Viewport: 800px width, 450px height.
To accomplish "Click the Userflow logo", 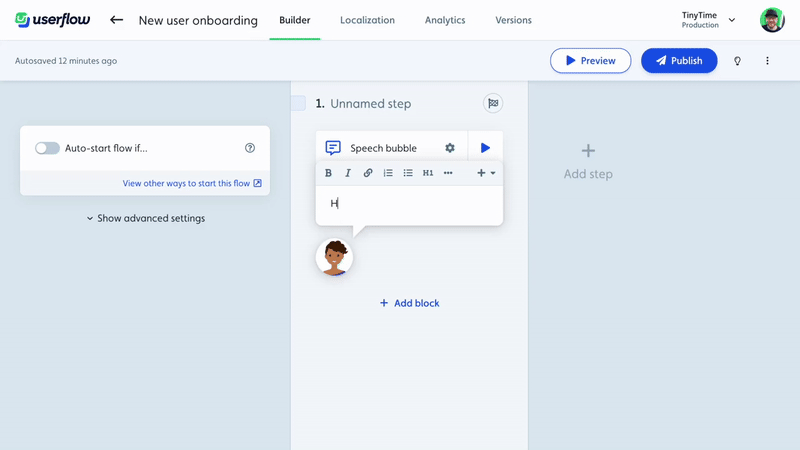I will coord(53,20).
